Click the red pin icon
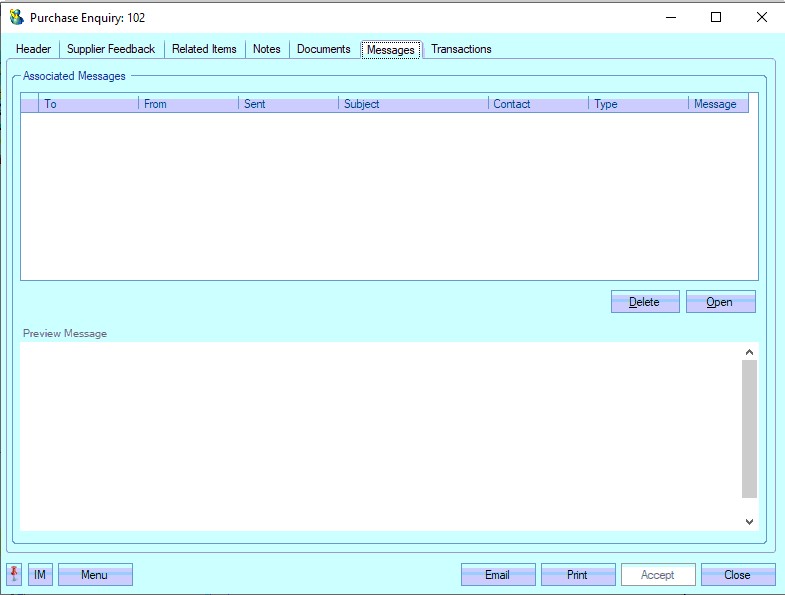Viewport: 785px width, 595px height. click(14, 575)
